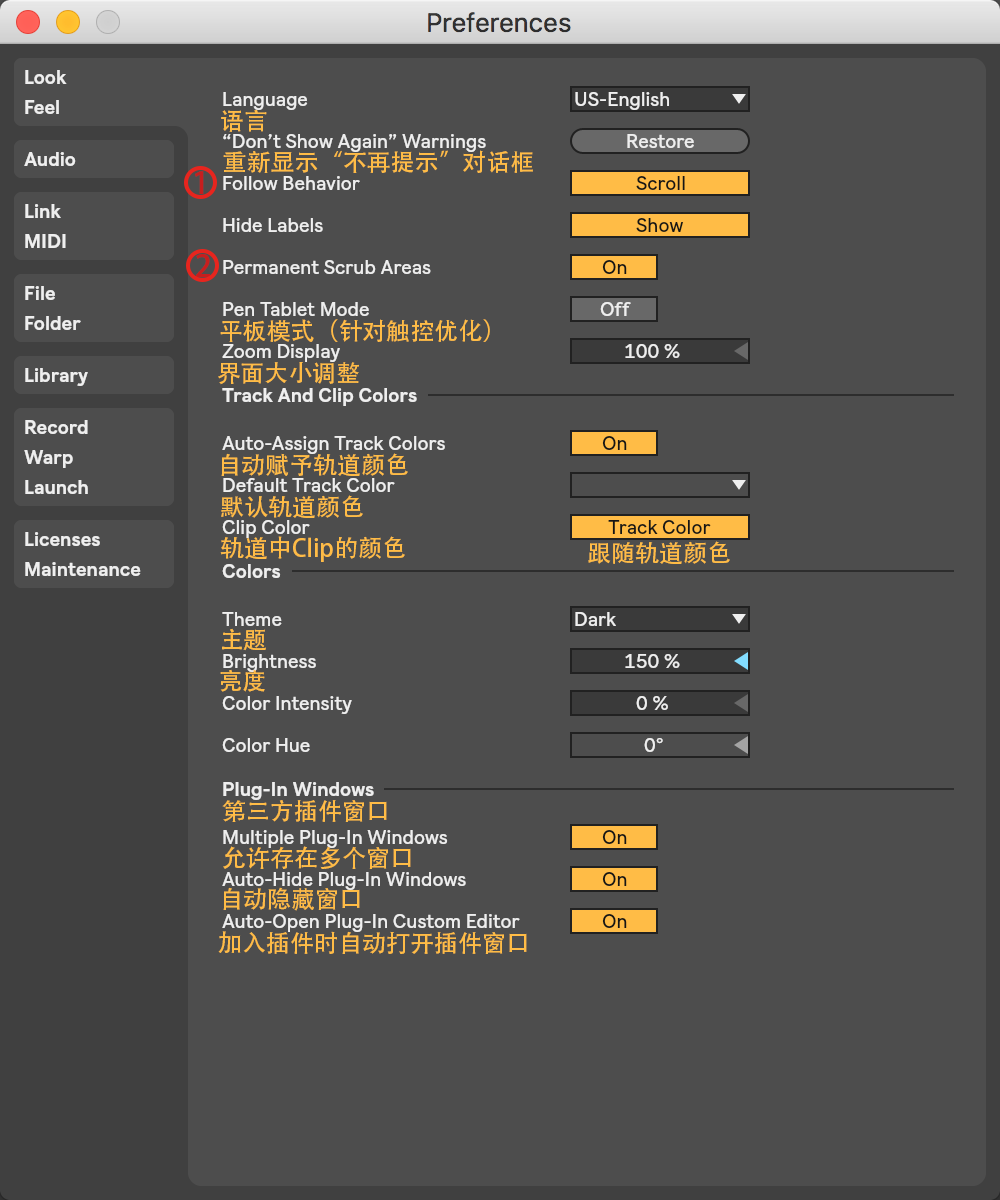
Task: Adjust the Brightness slider value
Action: 659,661
